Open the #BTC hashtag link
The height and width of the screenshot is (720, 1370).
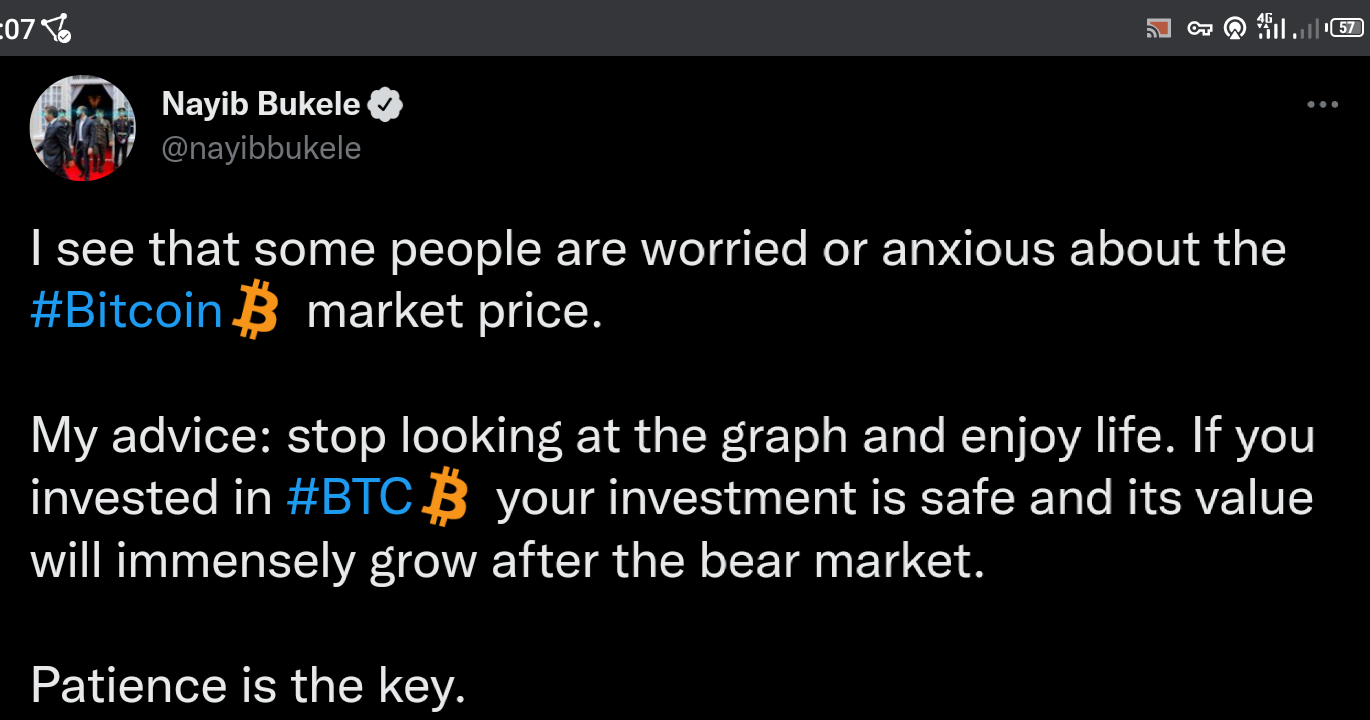point(349,498)
